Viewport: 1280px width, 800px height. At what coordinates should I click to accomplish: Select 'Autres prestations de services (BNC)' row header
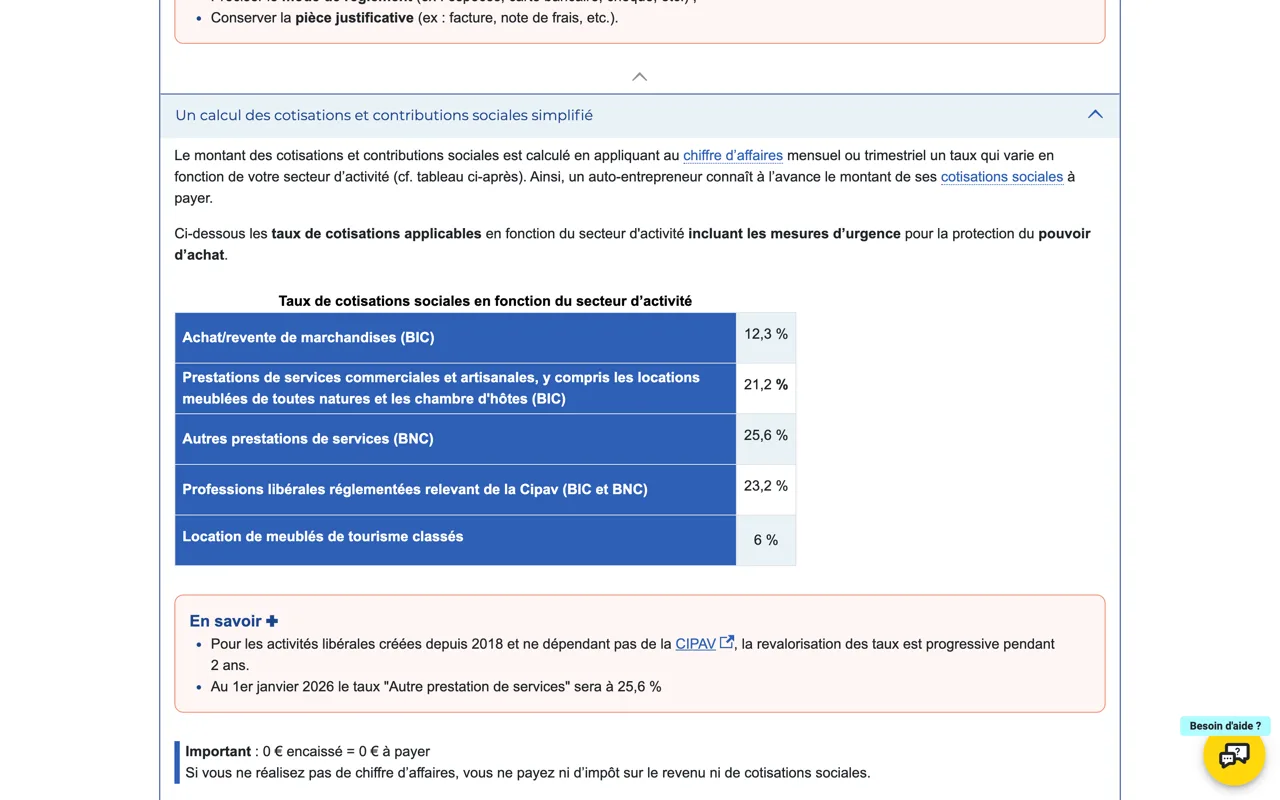[x=456, y=439]
